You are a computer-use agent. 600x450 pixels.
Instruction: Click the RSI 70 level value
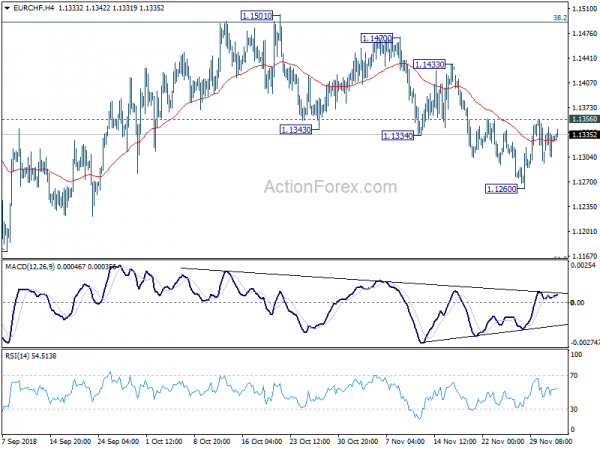(x=574, y=376)
